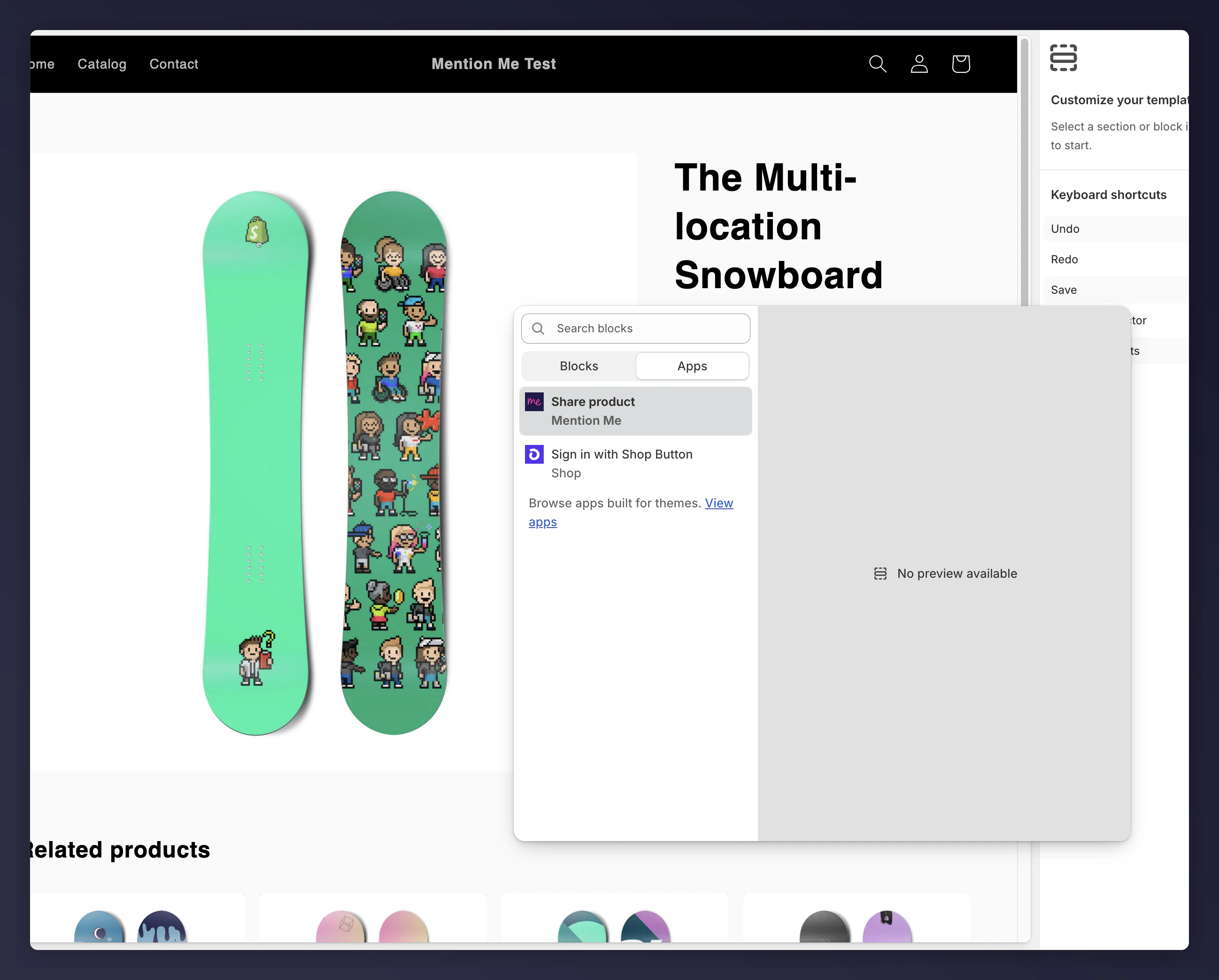
Task: Focus the Search blocks input field
Action: point(635,329)
